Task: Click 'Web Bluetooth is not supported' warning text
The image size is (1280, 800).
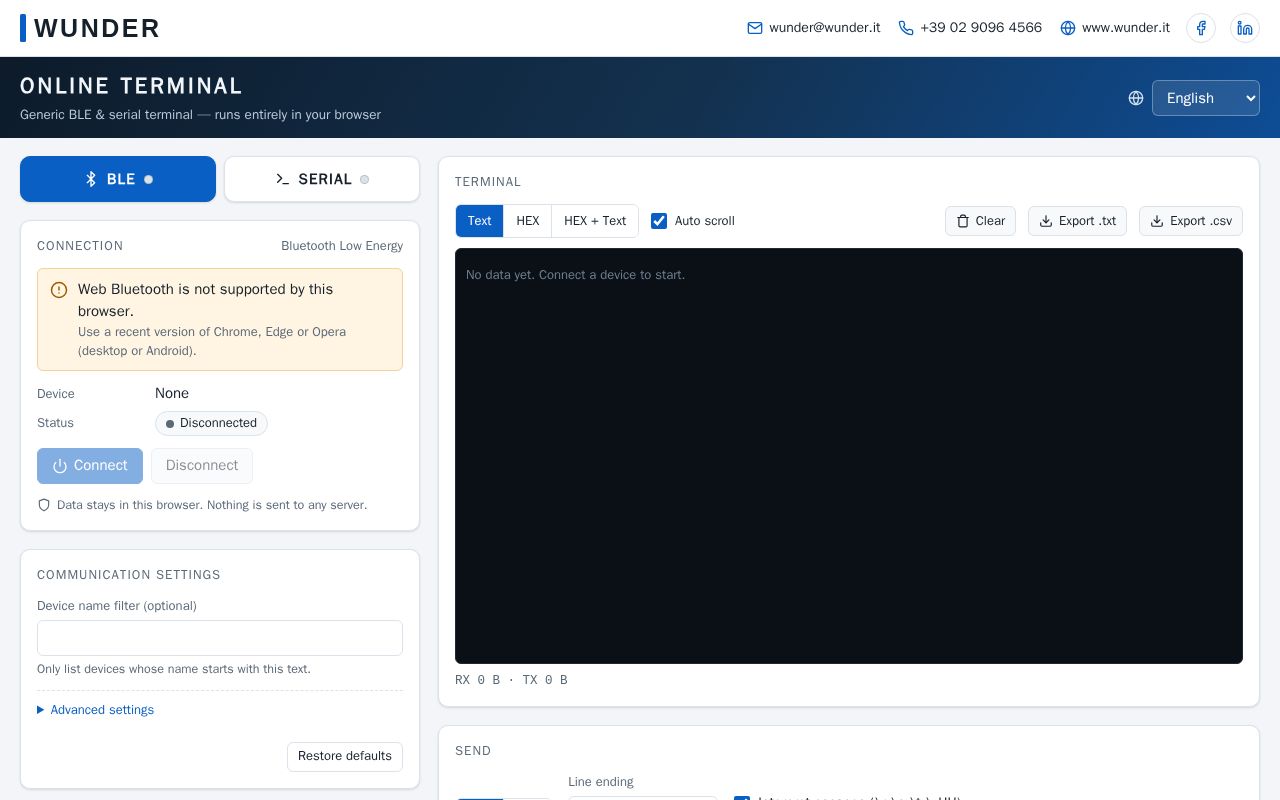Action: tap(206, 300)
